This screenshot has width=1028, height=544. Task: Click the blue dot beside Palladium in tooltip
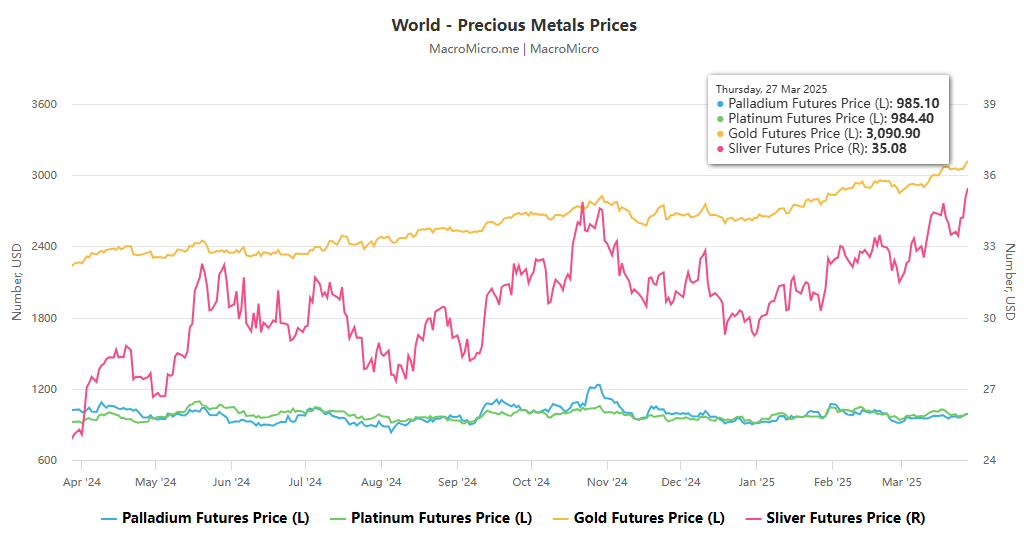click(x=722, y=104)
